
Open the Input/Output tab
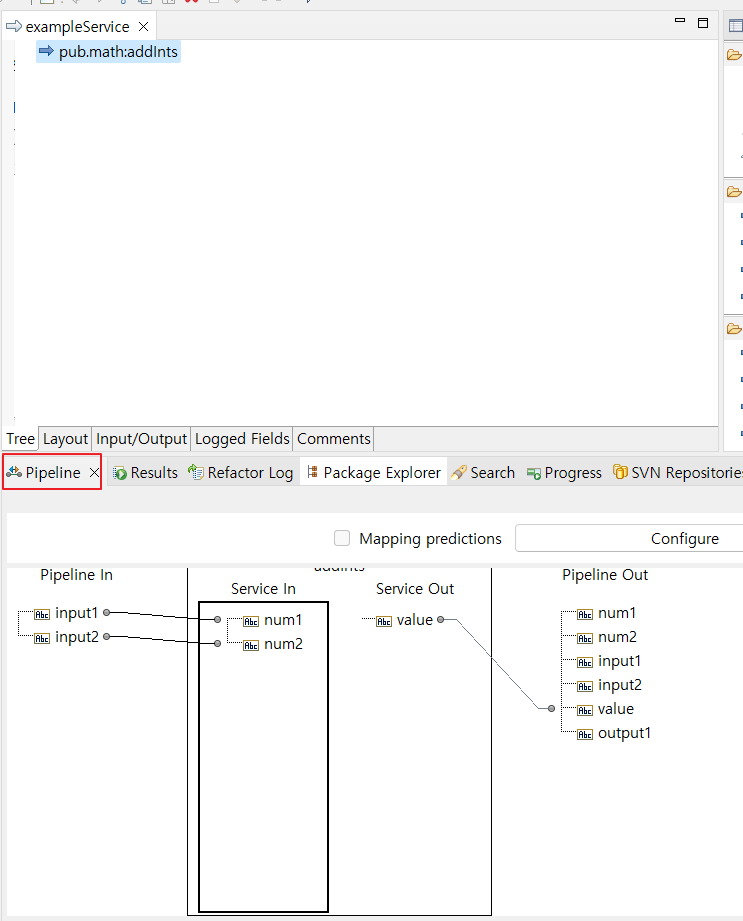[x=141, y=439]
